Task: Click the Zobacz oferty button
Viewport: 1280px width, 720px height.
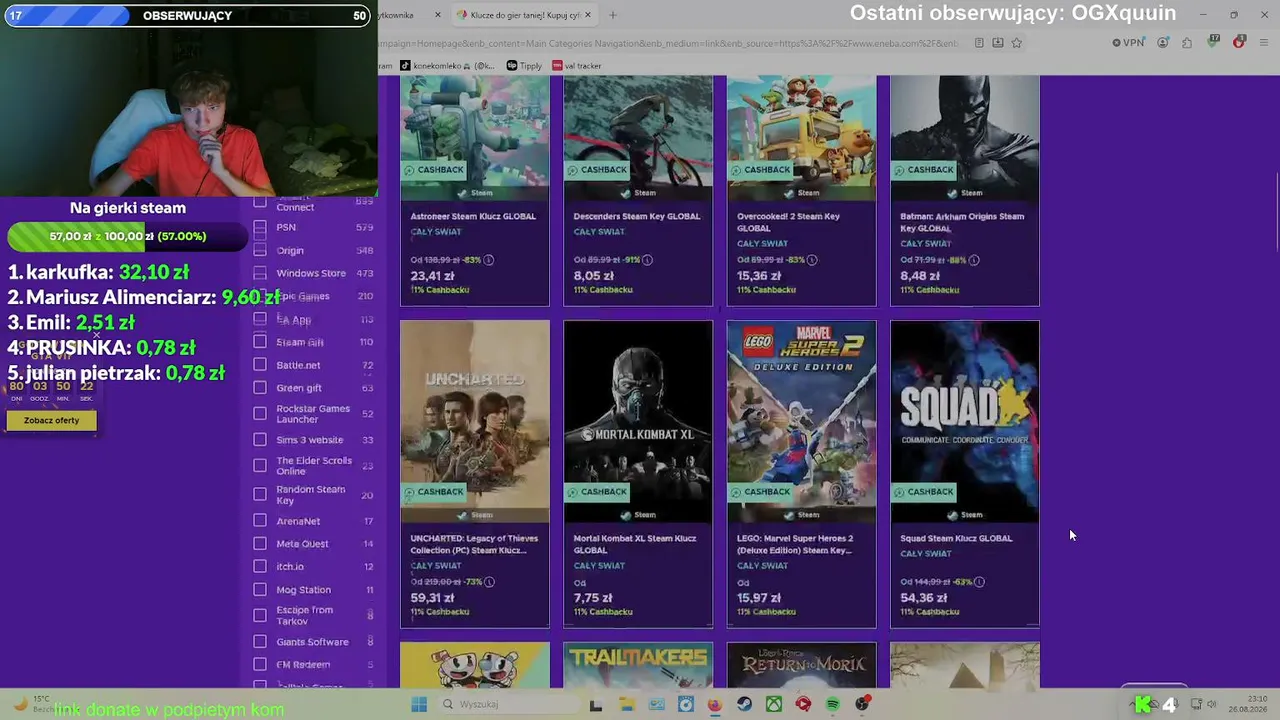Action: 52,421
